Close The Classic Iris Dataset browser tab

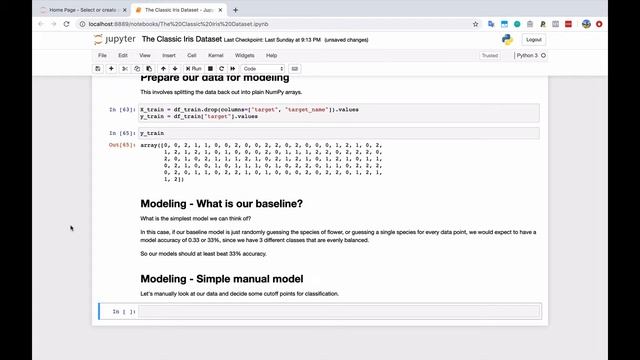pyautogui.click(x=220, y=10)
